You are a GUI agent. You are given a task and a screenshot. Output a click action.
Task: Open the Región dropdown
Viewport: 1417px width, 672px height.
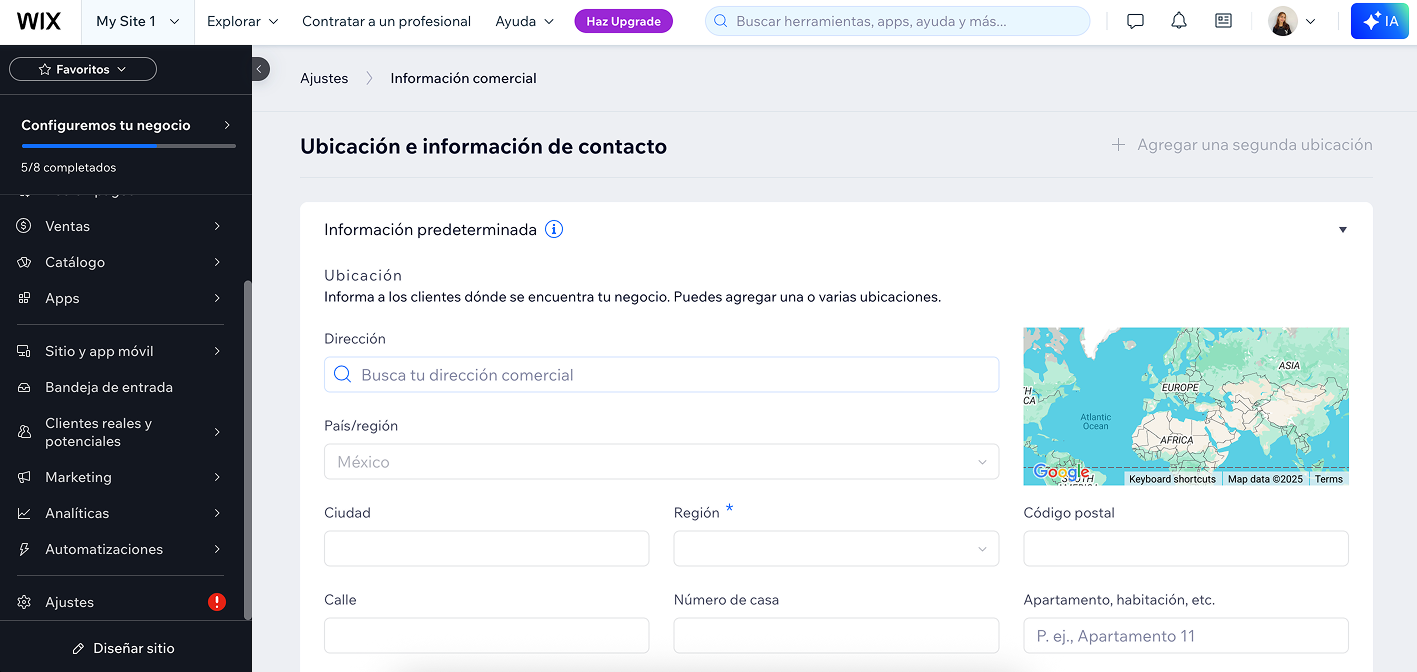(x=836, y=549)
